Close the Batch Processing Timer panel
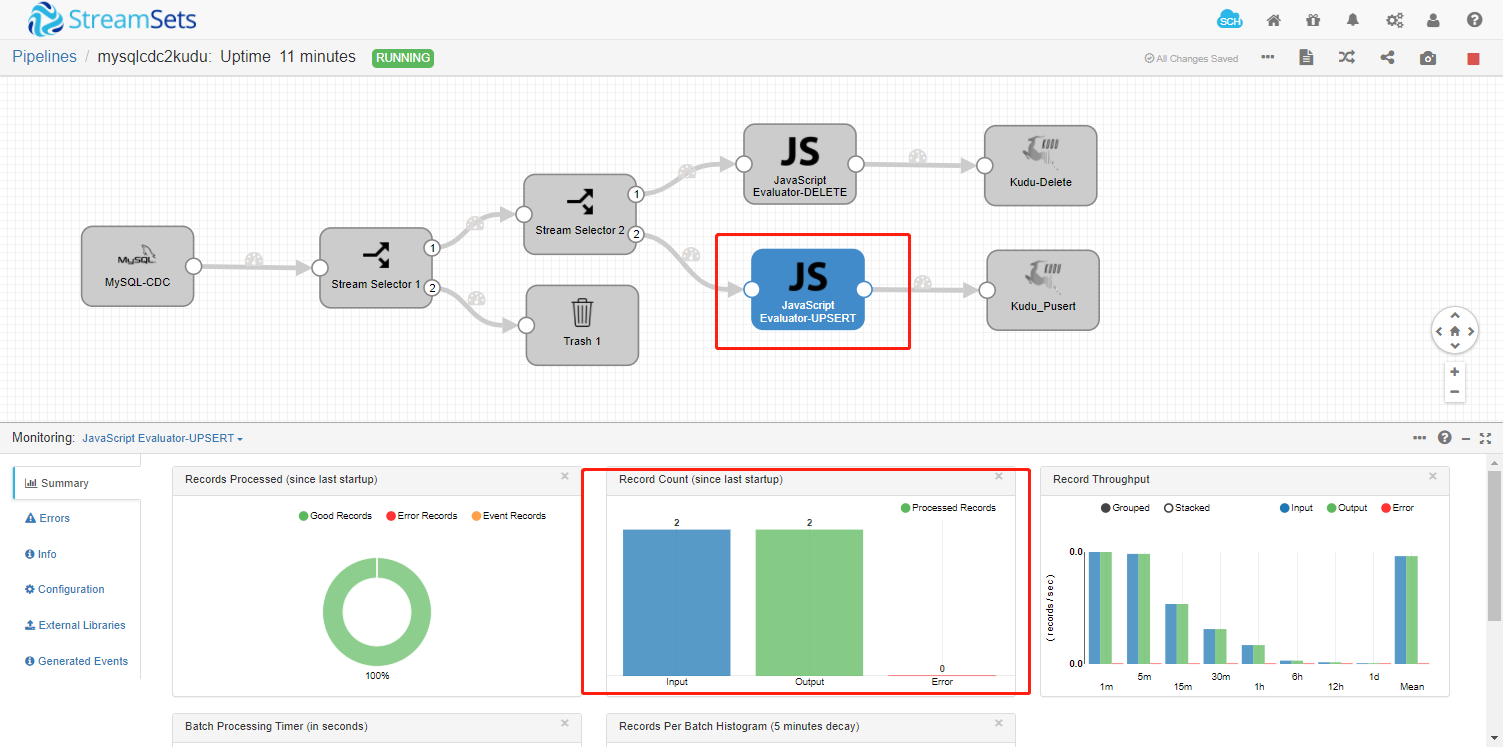 click(x=564, y=723)
